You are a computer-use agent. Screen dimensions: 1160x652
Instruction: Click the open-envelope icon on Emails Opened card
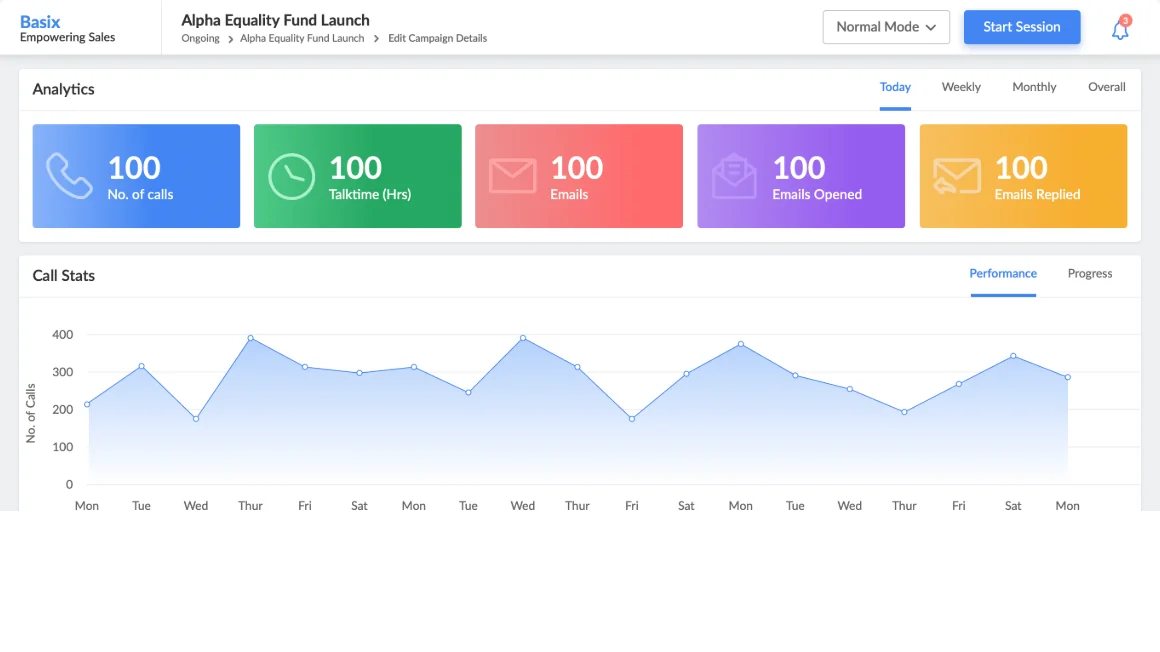(x=735, y=176)
